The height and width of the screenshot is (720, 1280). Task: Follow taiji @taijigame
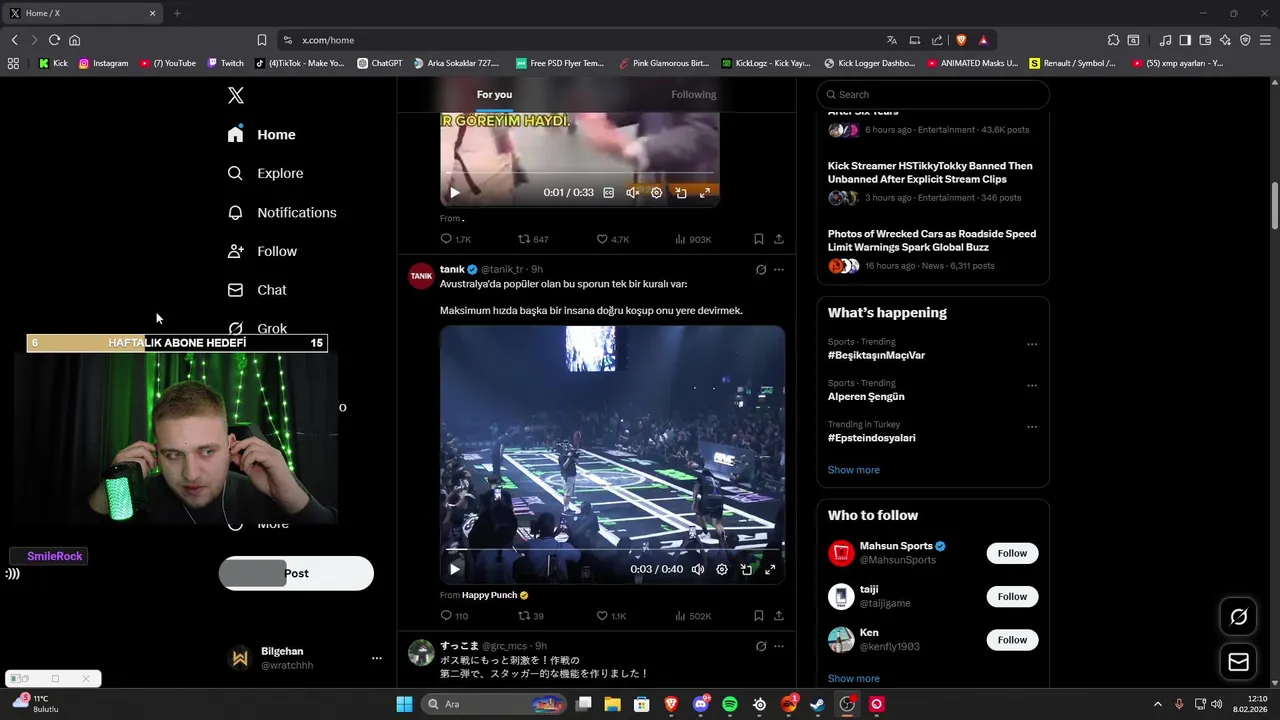pos(1012,596)
